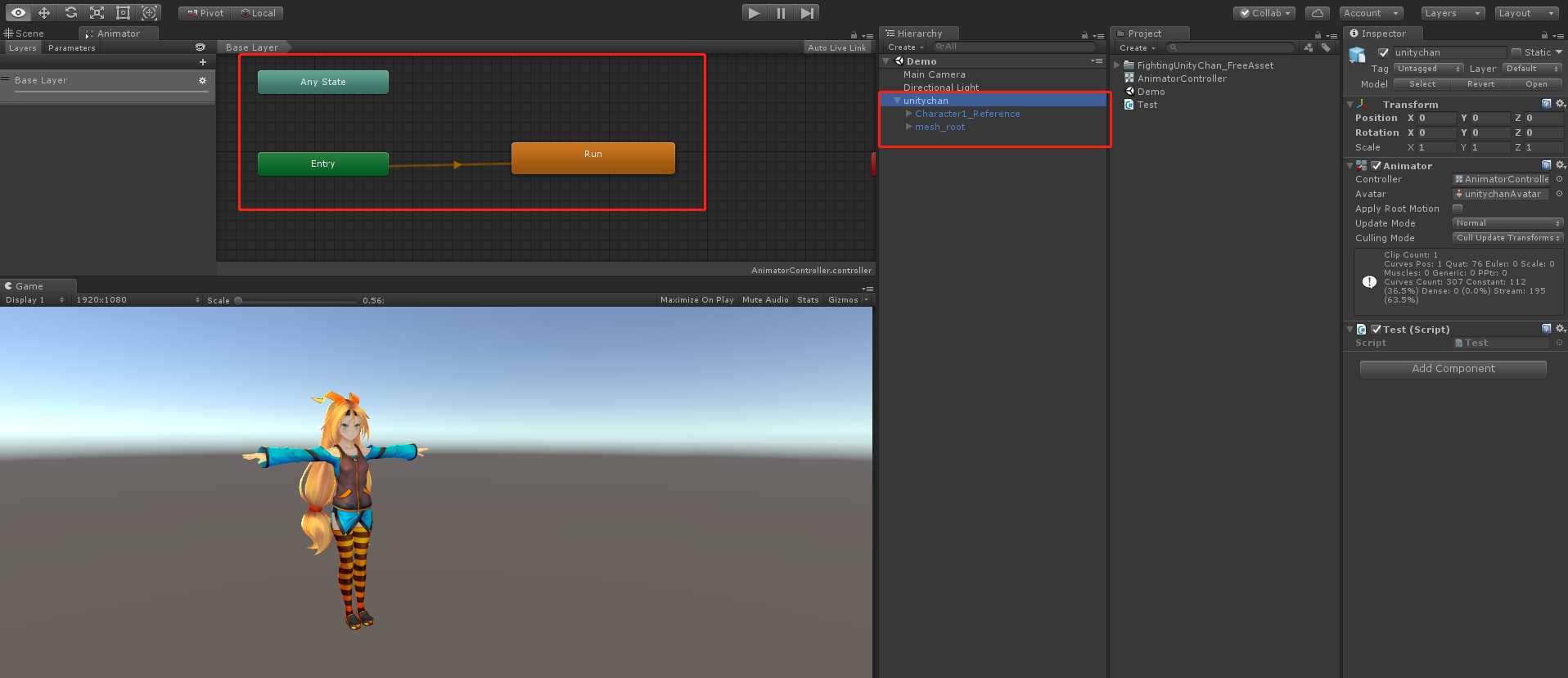Open the Tag Untagged dropdown
The height and width of the screenshot is (678, 1568).
(x=1429, y=69)
